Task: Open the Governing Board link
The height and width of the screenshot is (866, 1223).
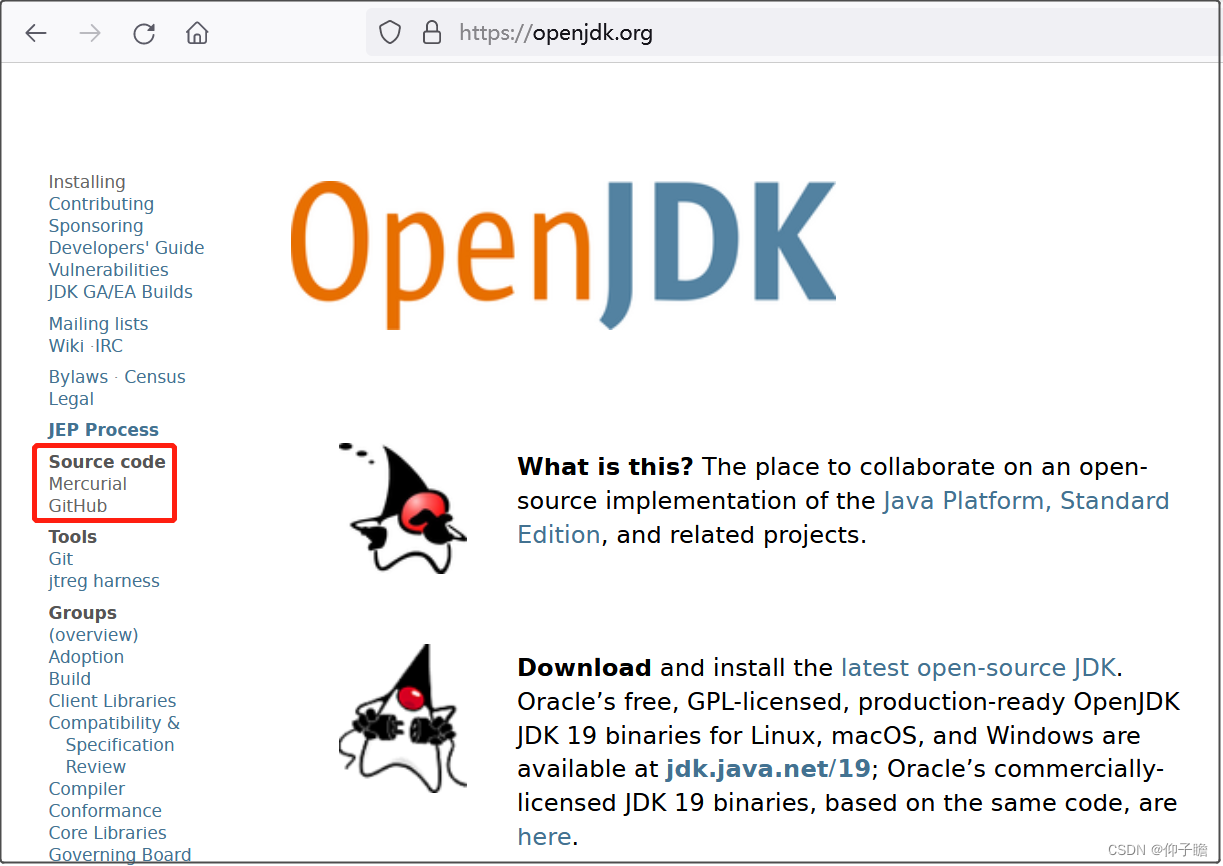Action: (x=120, y=855)
